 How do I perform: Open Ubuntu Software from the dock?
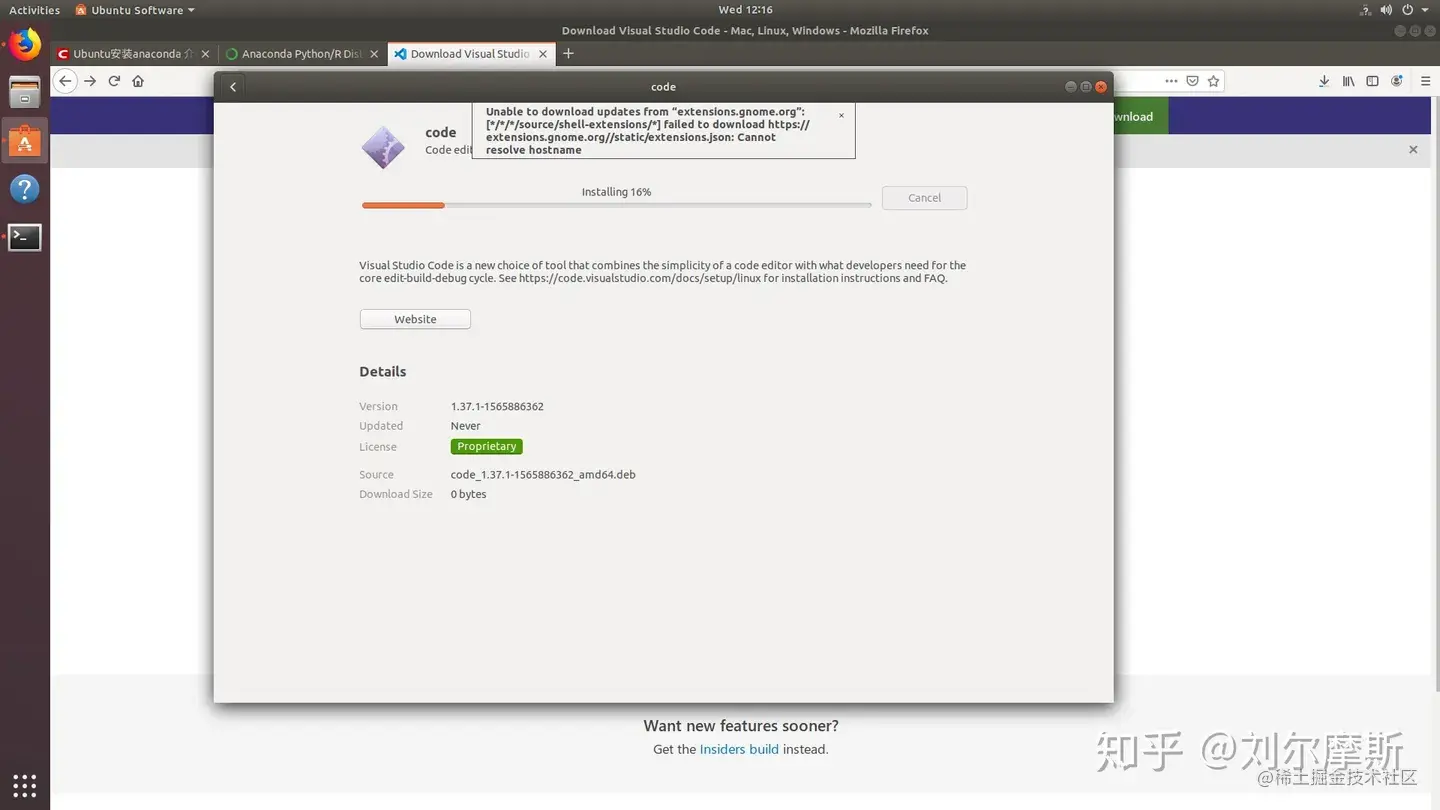pyautogui.click(x=25, y=141)
